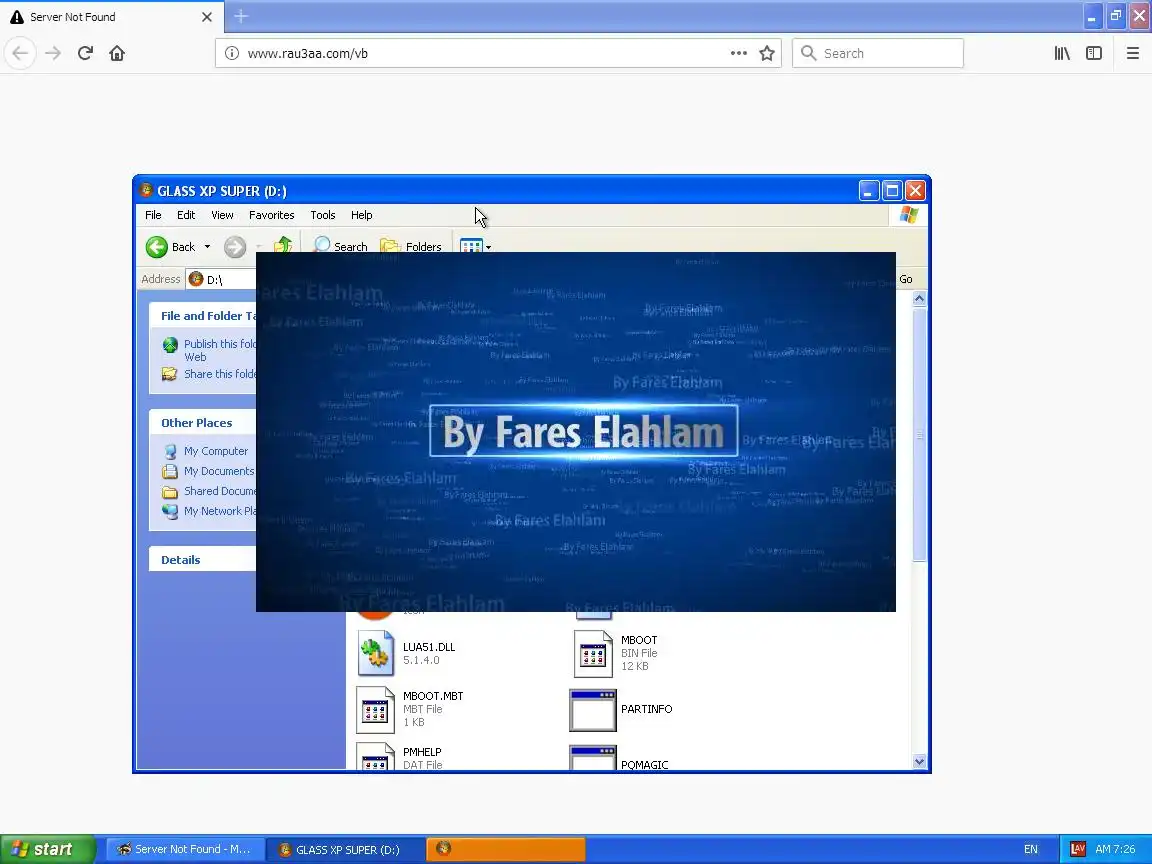Click the Details panel header

203,559
